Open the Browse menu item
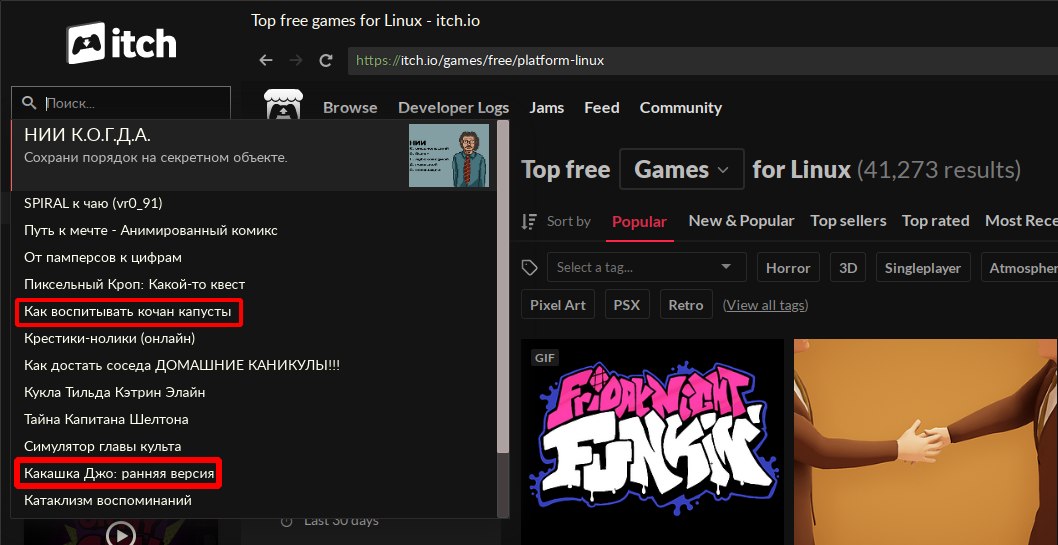The image size is (1058, 545). 350,108
